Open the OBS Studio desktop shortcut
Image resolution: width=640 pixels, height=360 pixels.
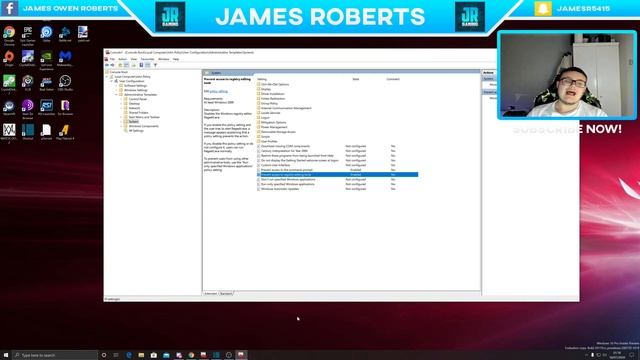(x=65, y=83)
